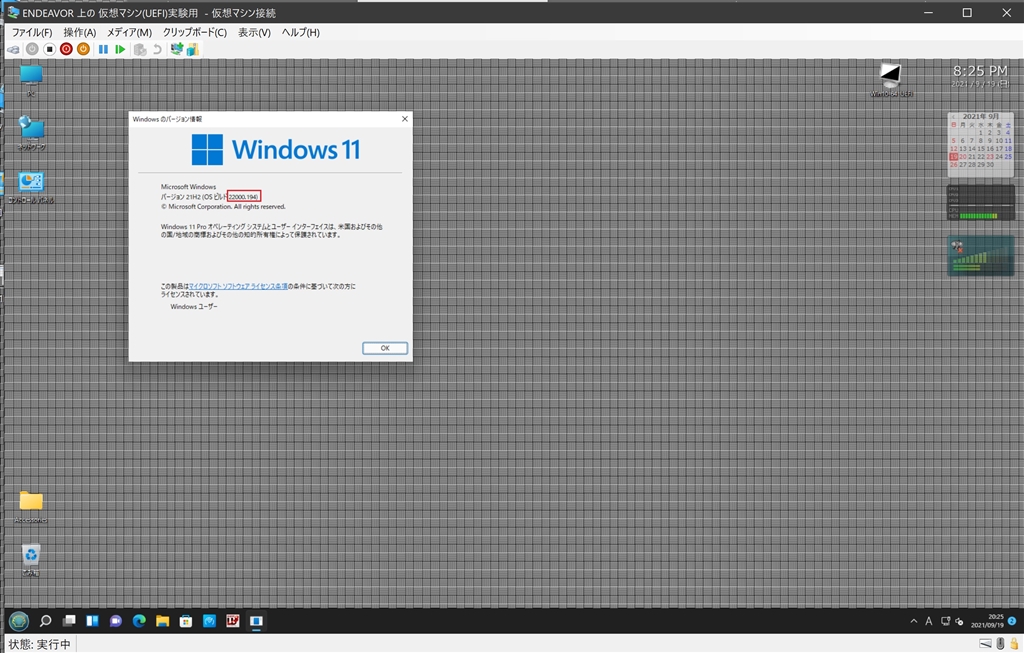The image size is (1024, 653).
Task: Click the keyboard status icon in status bar
Action: point(985,644)
